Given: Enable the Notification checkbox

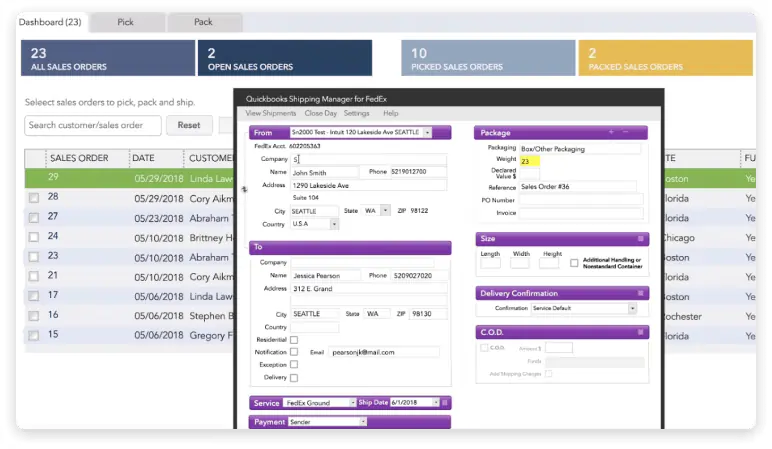Looking at the screenshot, I should coord(294,352).
